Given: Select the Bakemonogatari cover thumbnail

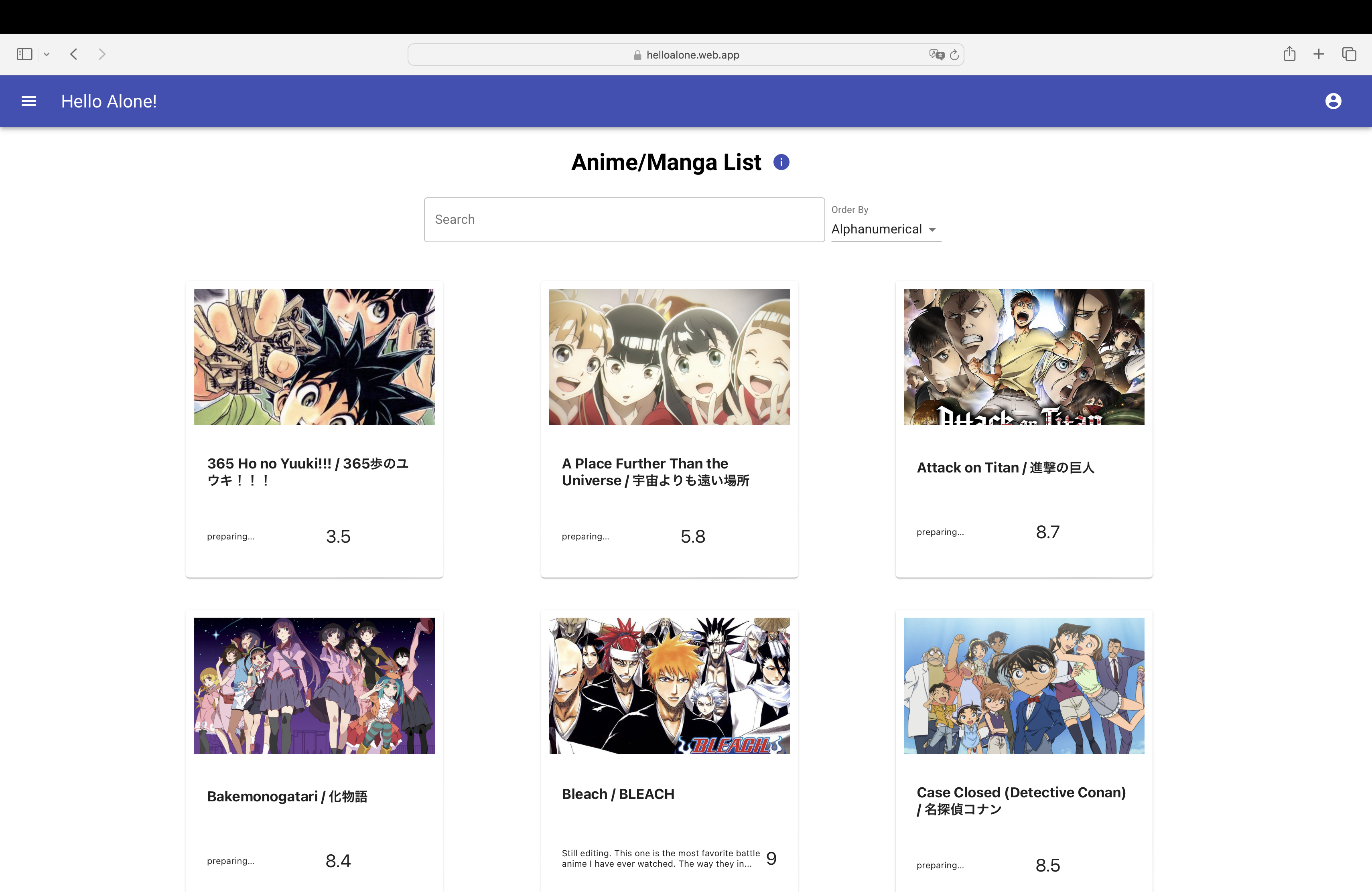Looking at the screenshot, I should click(x=314, y=686).
